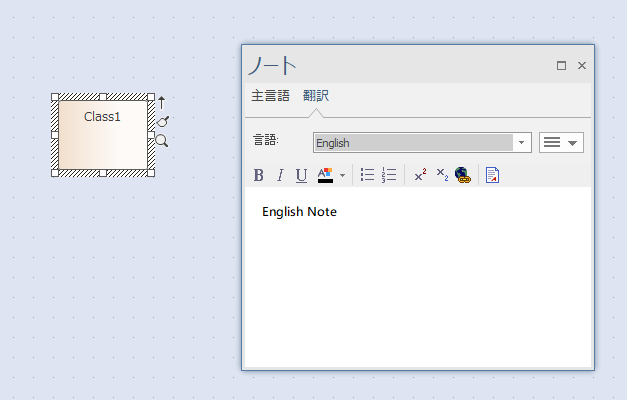This screenshot has height=400, width=627.
Task: Click the up arrow quick linker icon
Action: coord(161,102)
